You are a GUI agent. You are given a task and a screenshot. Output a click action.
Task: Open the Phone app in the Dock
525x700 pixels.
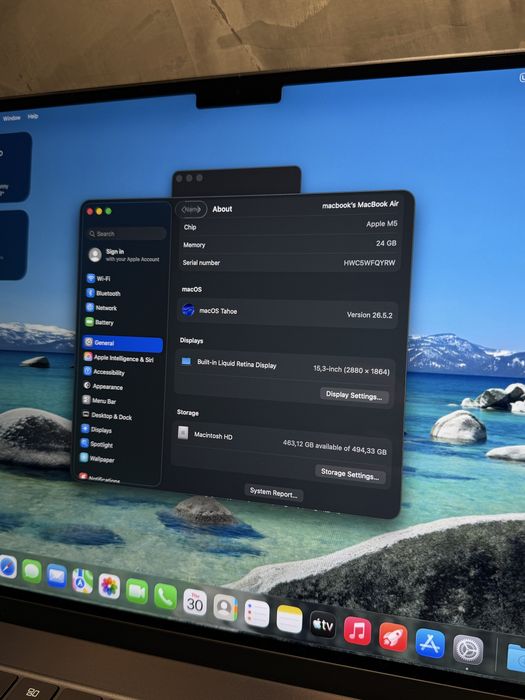click(165, 597)
